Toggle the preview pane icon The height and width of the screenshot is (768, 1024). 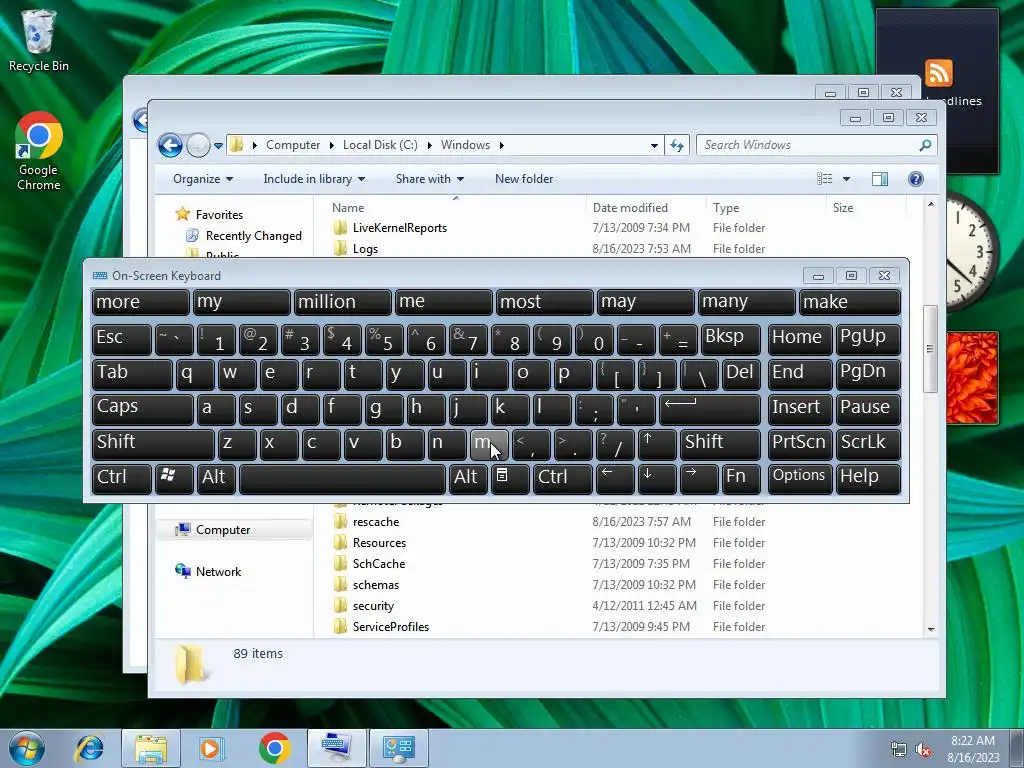tap(880, 179)
